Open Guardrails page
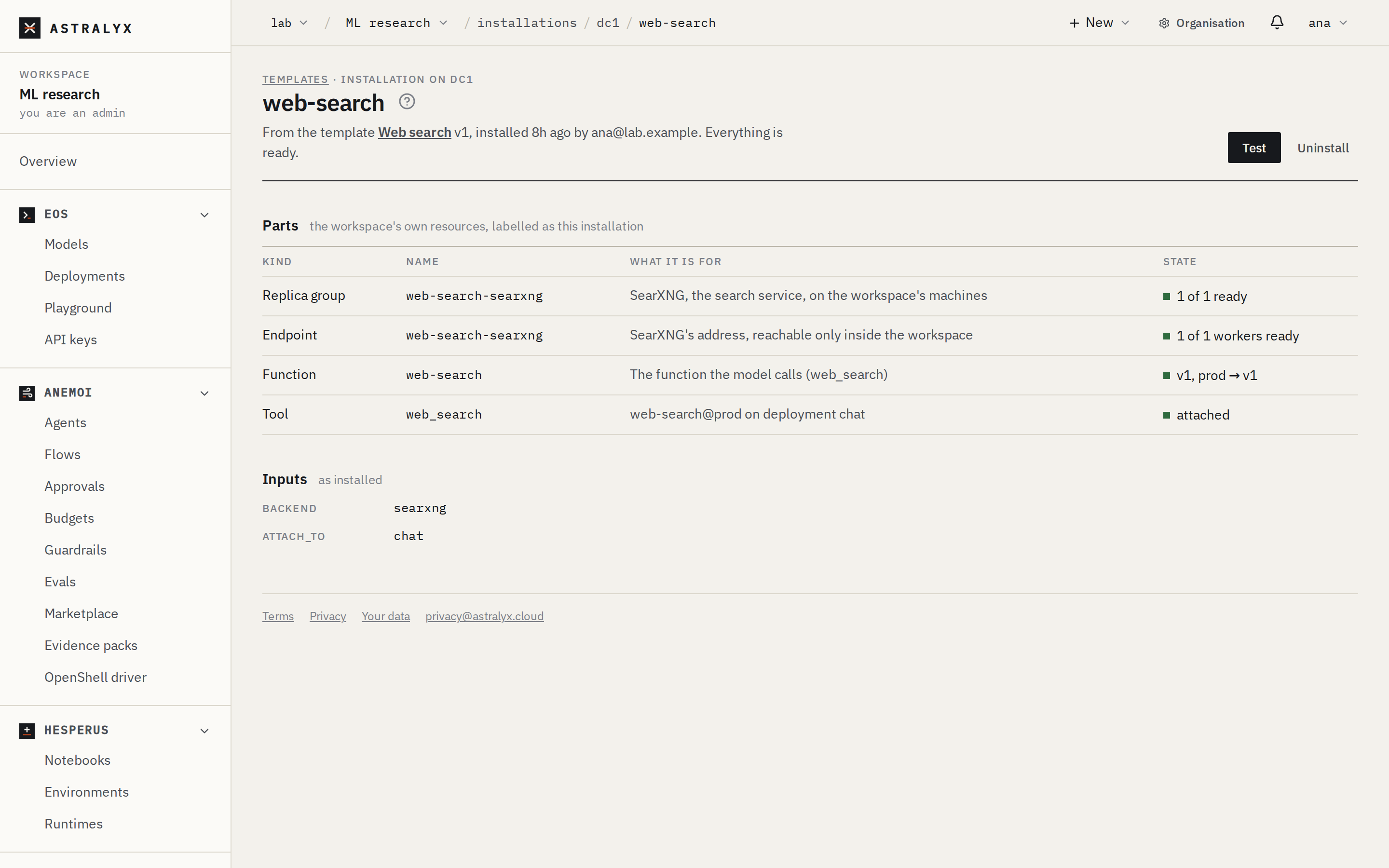The image size is (1389, 868). (76, 550)
